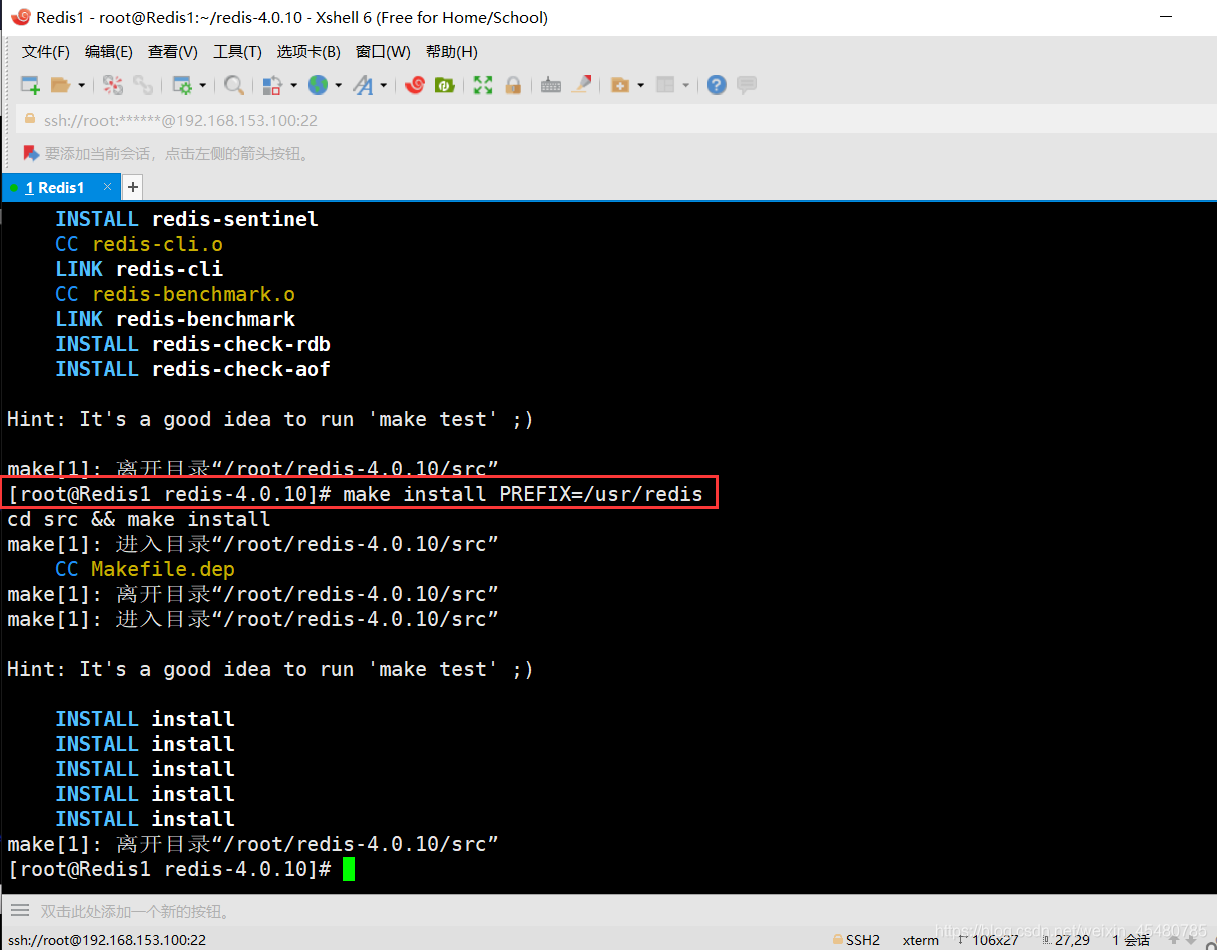Click the add-session bookmark flag arrow
The height and width of the screenshot is (950, 1217).
coord(31,154)
